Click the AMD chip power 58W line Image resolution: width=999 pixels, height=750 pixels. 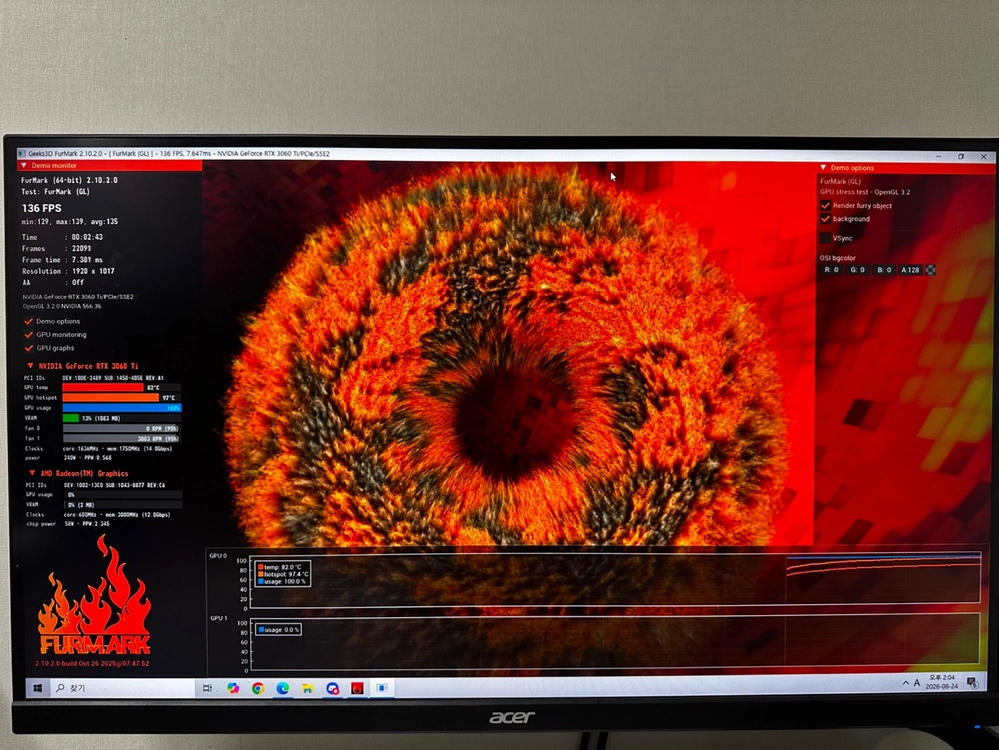click(68, 524)
